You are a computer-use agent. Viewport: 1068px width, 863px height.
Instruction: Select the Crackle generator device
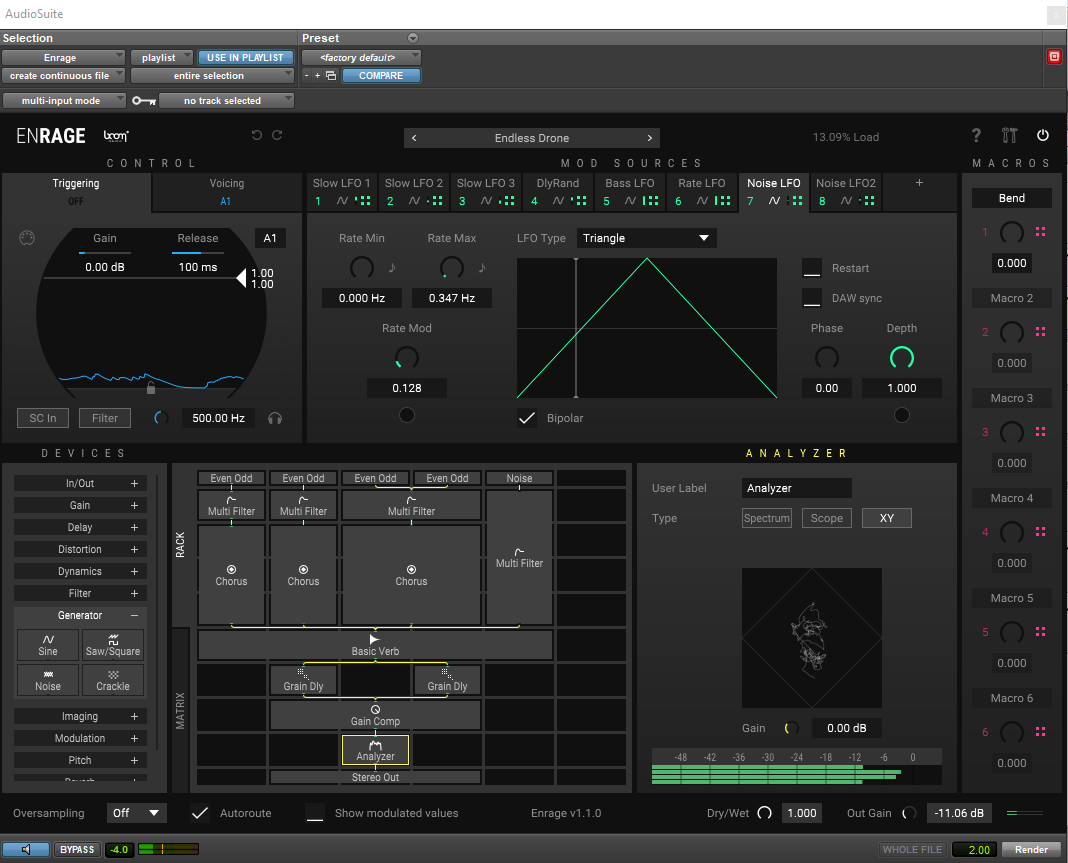113,679
